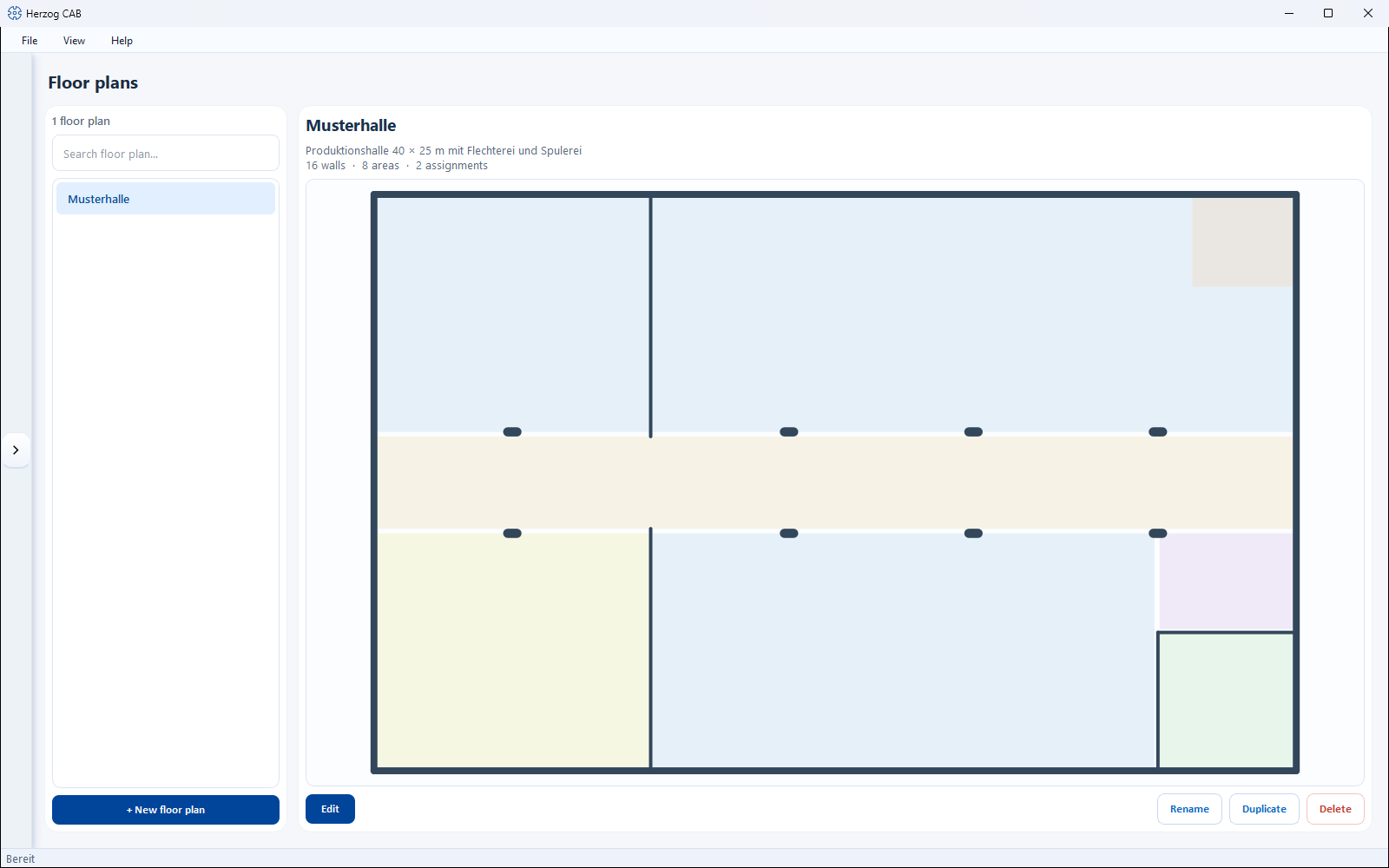Open the View menu
Screen dimensions: 1389x868
74,41
